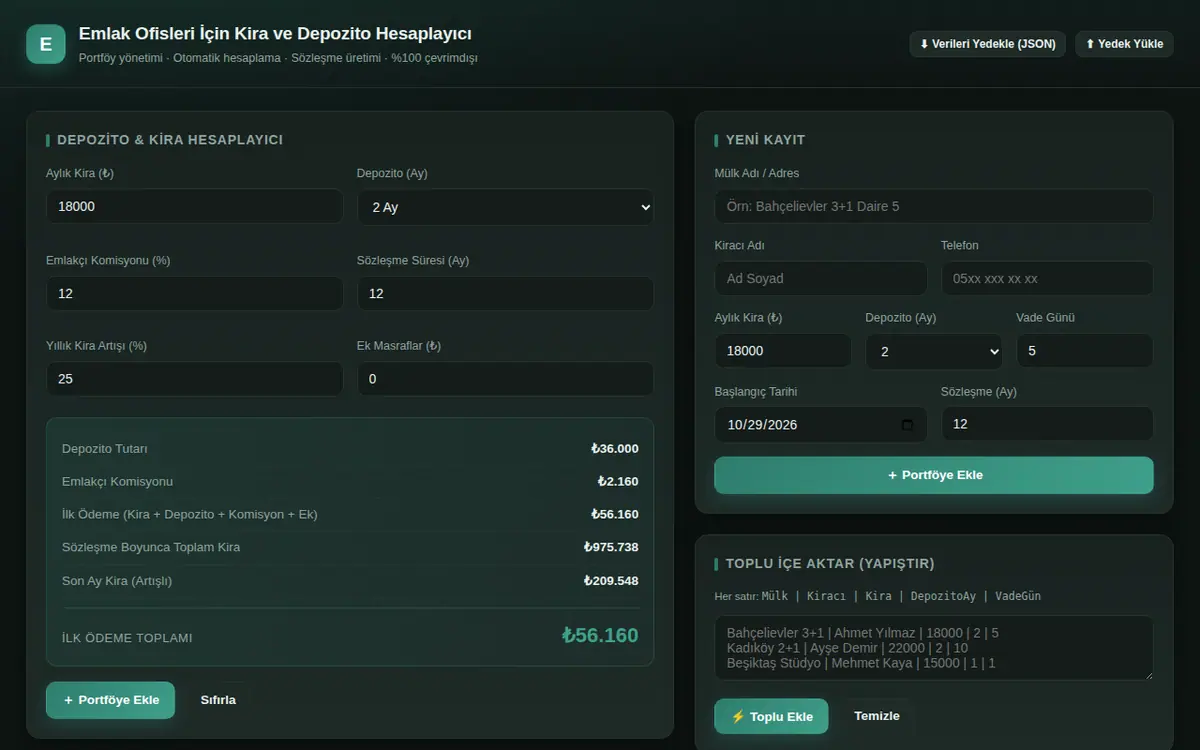Click the Depozito Tutarı value ₺36.000

click(x=614, y=449)
